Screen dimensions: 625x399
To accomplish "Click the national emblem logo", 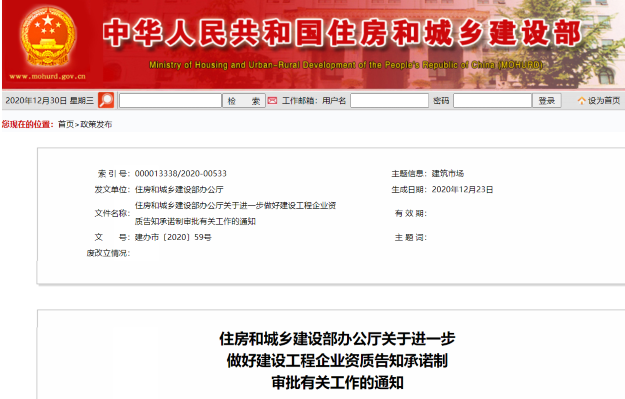I will [48, 37].
